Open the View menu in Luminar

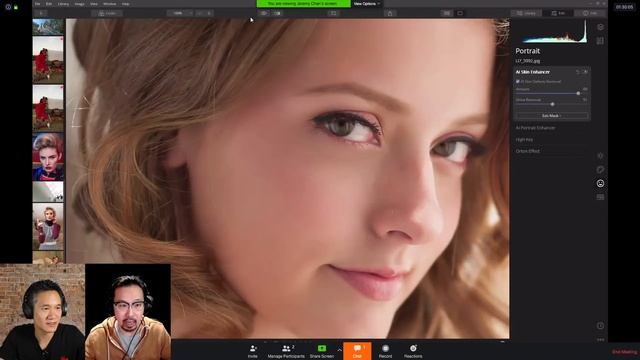tap(94, 4)
